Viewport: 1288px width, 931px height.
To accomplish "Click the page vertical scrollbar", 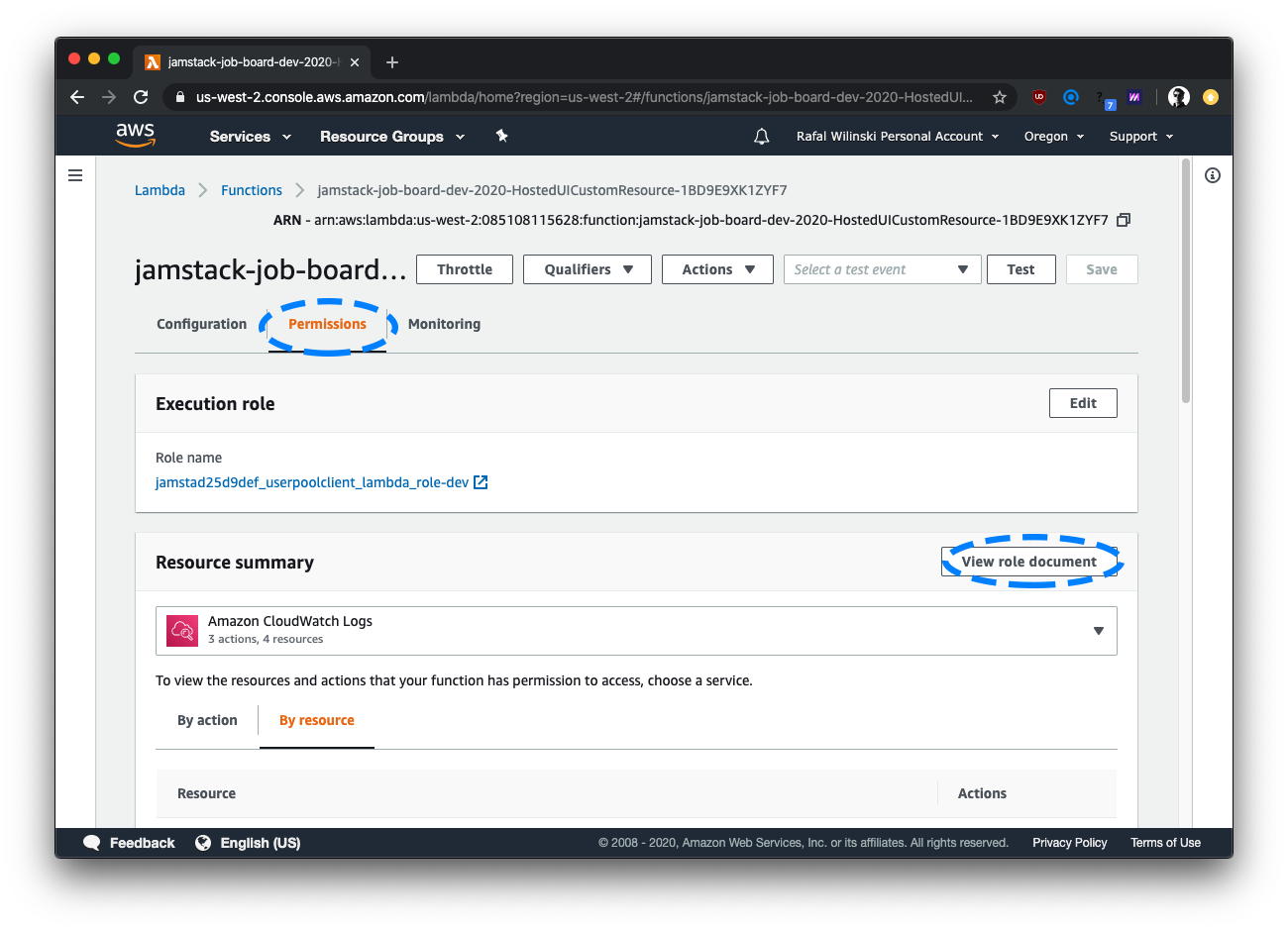I will coord(1186,281).
